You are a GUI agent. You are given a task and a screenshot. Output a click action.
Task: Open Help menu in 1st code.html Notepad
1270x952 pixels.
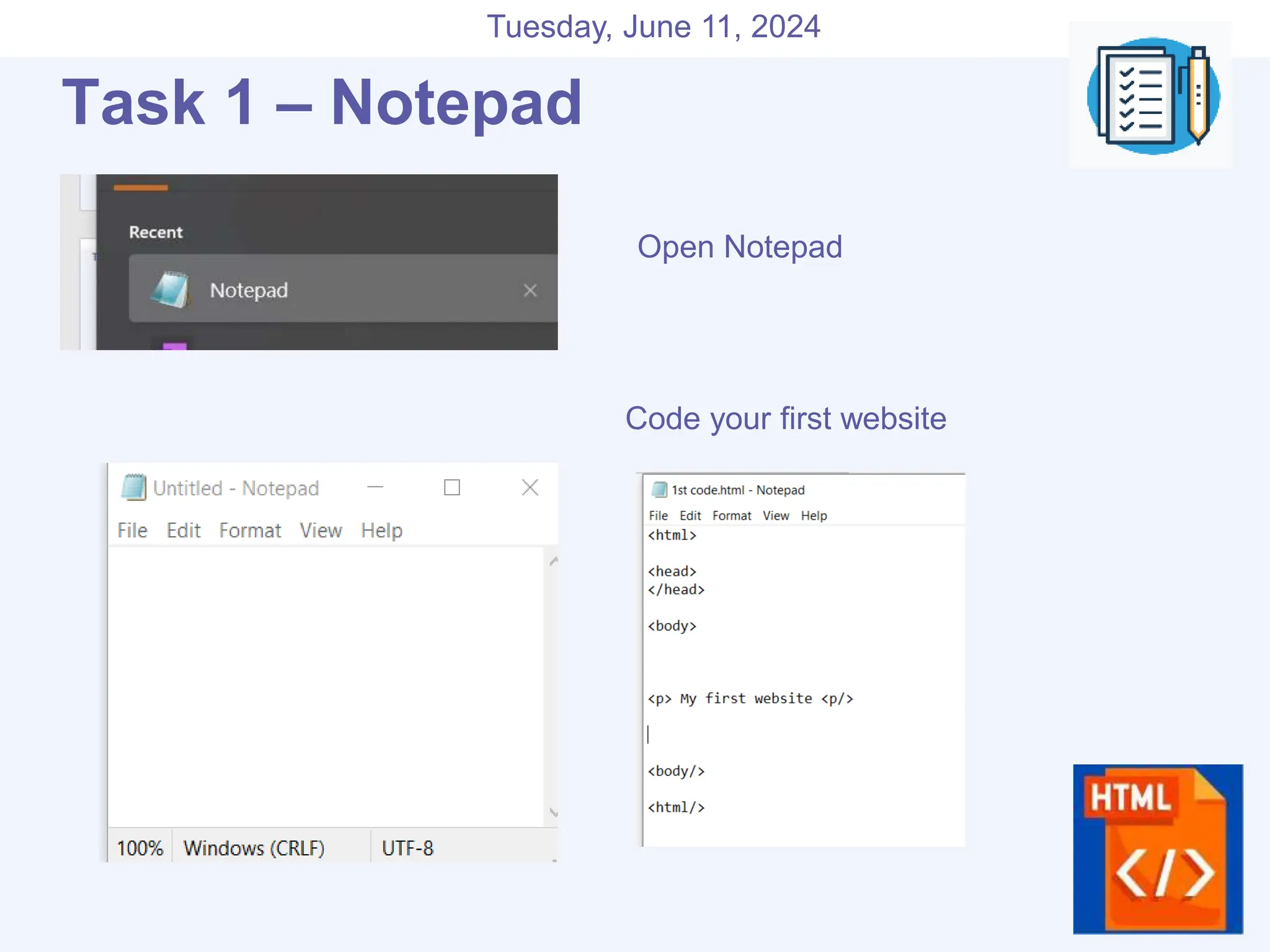814,516
